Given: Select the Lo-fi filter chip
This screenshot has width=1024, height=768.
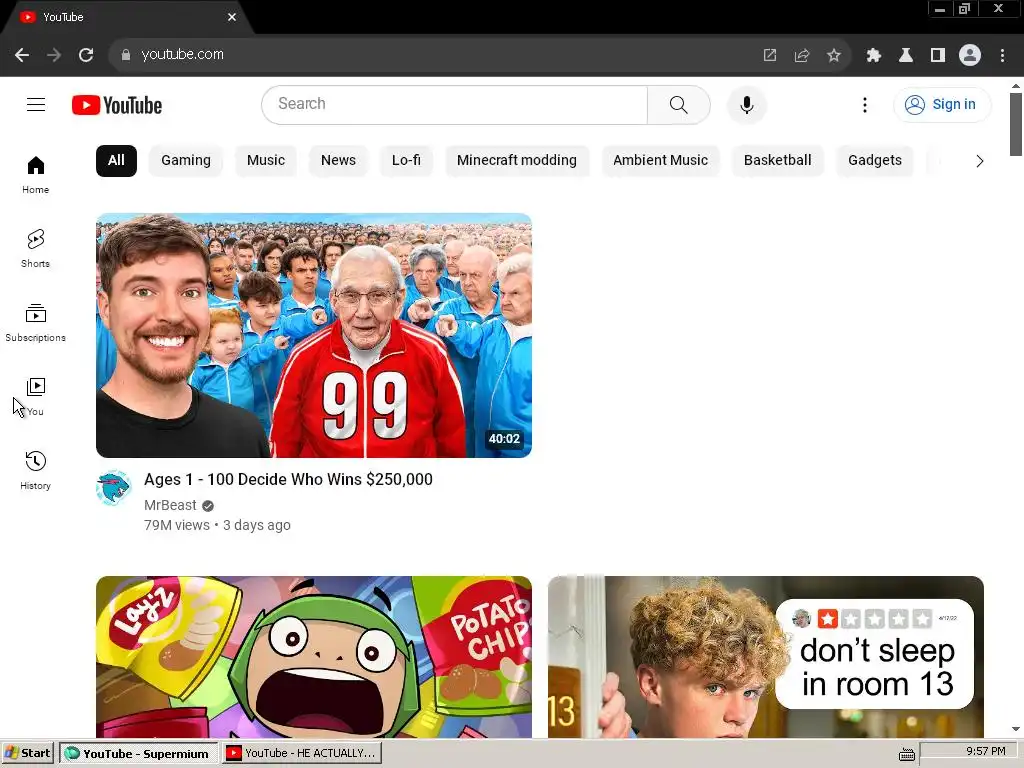Looking at the screenshot, I should (406, 161).
